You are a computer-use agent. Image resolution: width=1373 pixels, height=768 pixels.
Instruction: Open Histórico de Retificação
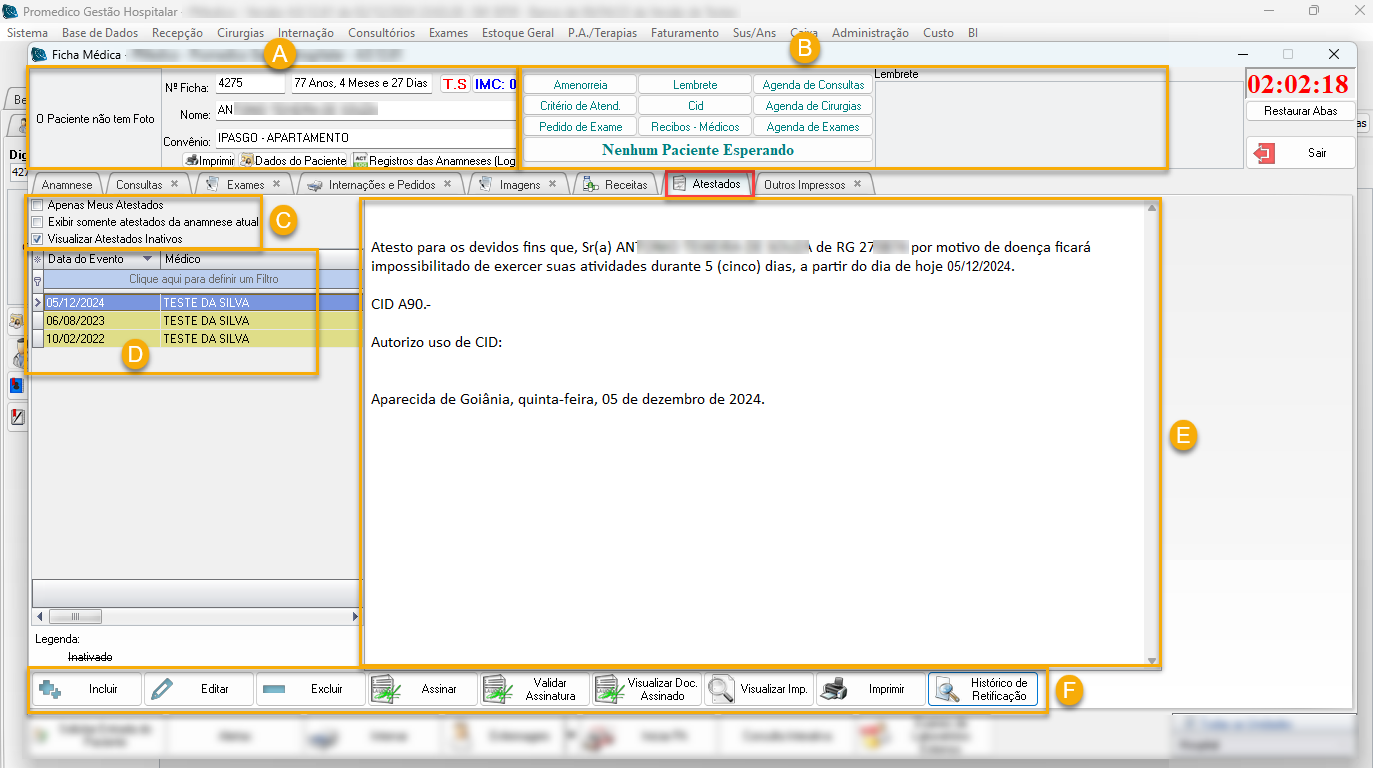tap(982, 689)
